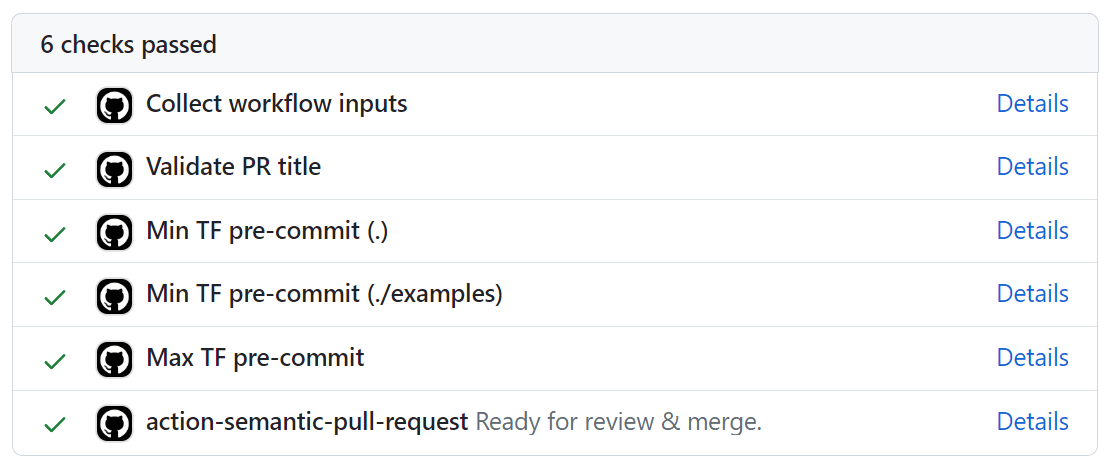Click green checkmark for Min TF pre-commit (./examples)

(x=55, y=297)
